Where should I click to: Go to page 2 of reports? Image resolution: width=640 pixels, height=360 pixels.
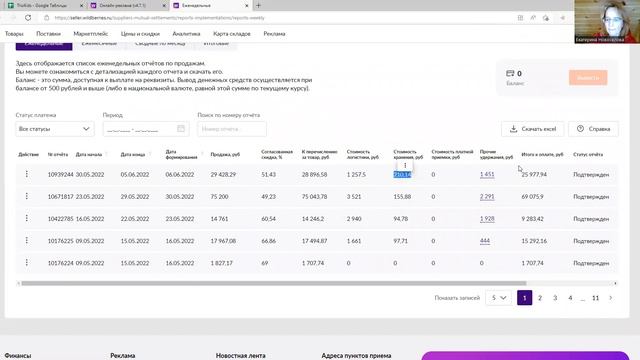pos(540,298)
